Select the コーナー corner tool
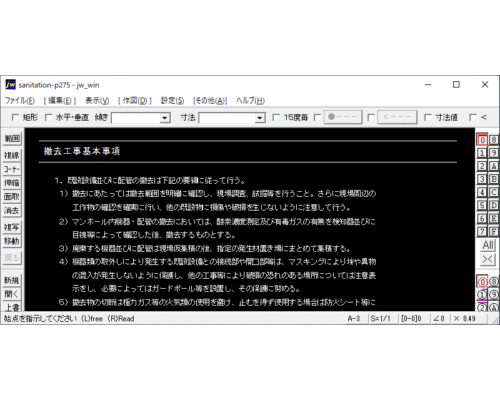500x400 pixels. tap(12, 169)
